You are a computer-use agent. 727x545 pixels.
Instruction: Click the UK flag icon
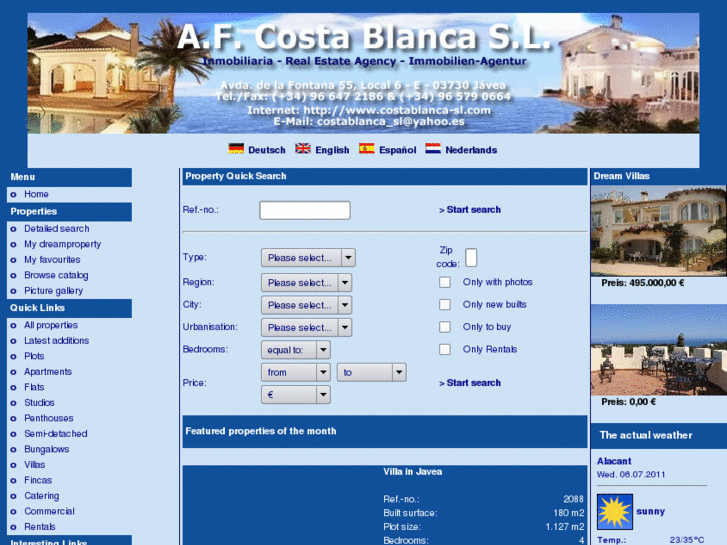(303, 149)
